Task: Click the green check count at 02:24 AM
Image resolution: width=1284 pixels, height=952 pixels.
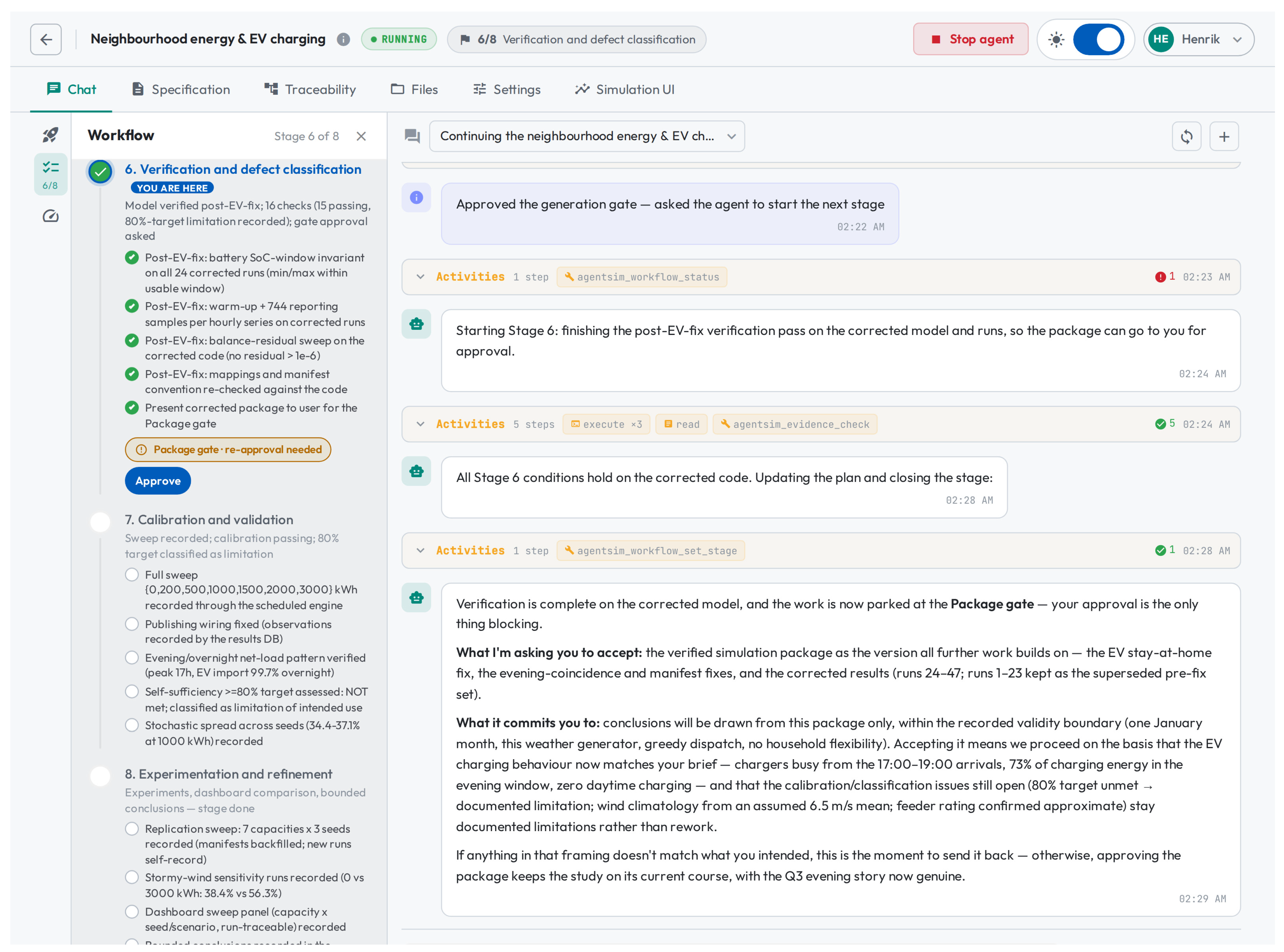Action: [x=1165, y=424]
